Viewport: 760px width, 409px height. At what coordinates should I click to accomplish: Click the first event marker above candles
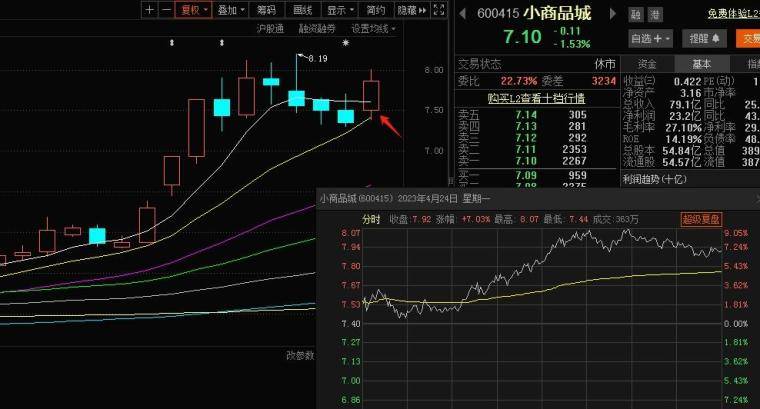(x=172, y=43)
